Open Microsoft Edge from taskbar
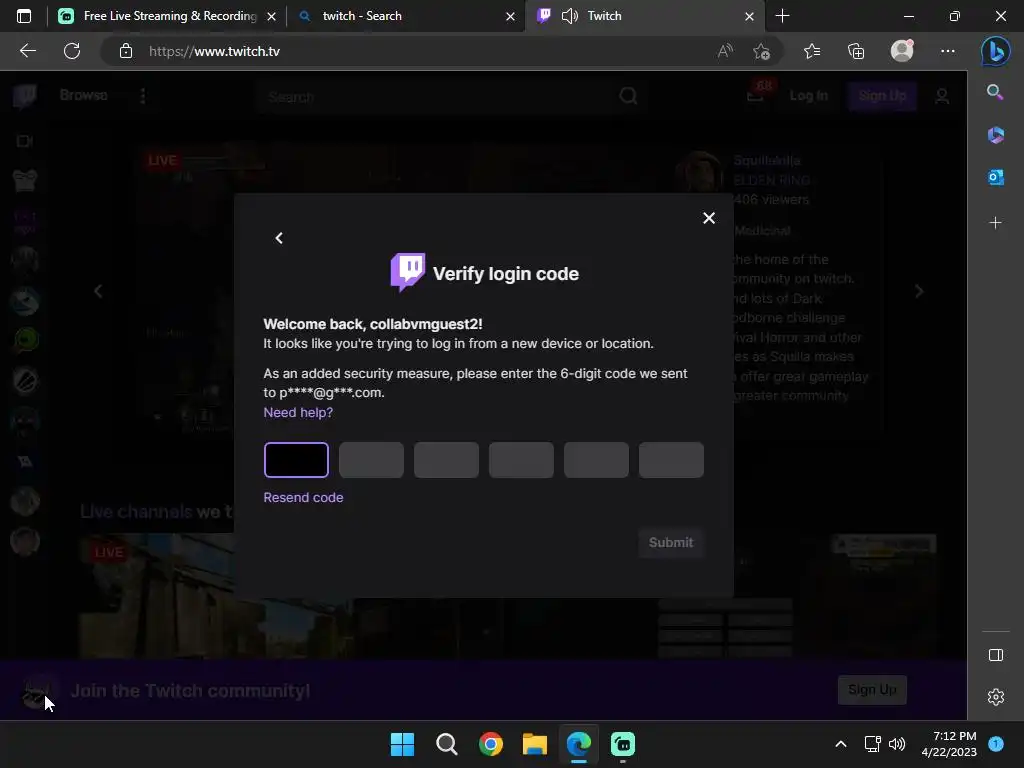The width and height of the screenshot is (1024, 768). tap(579, 744)
